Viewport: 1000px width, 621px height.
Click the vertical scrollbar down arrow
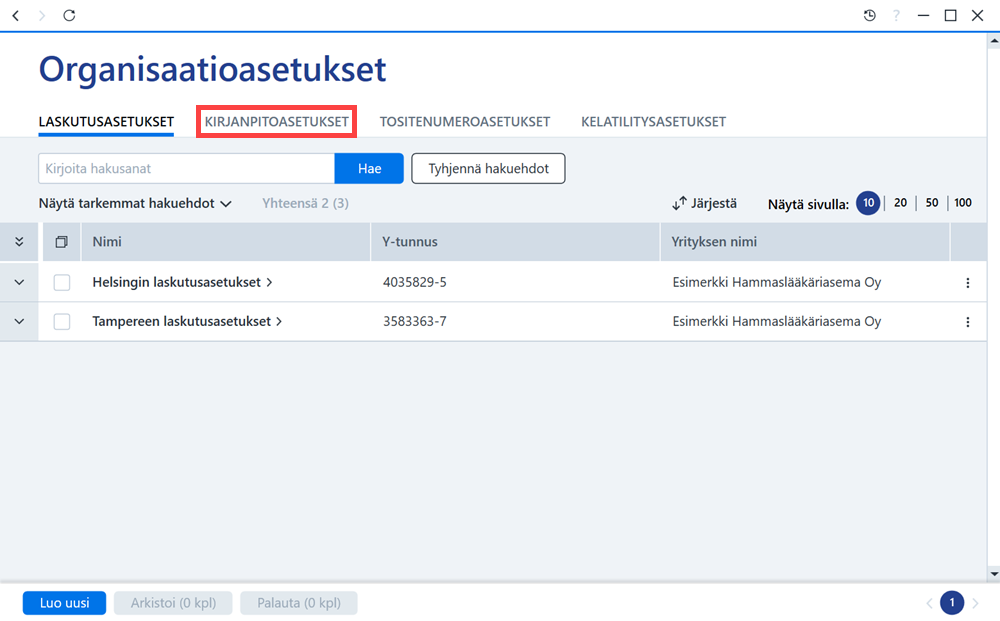point(994,574)
